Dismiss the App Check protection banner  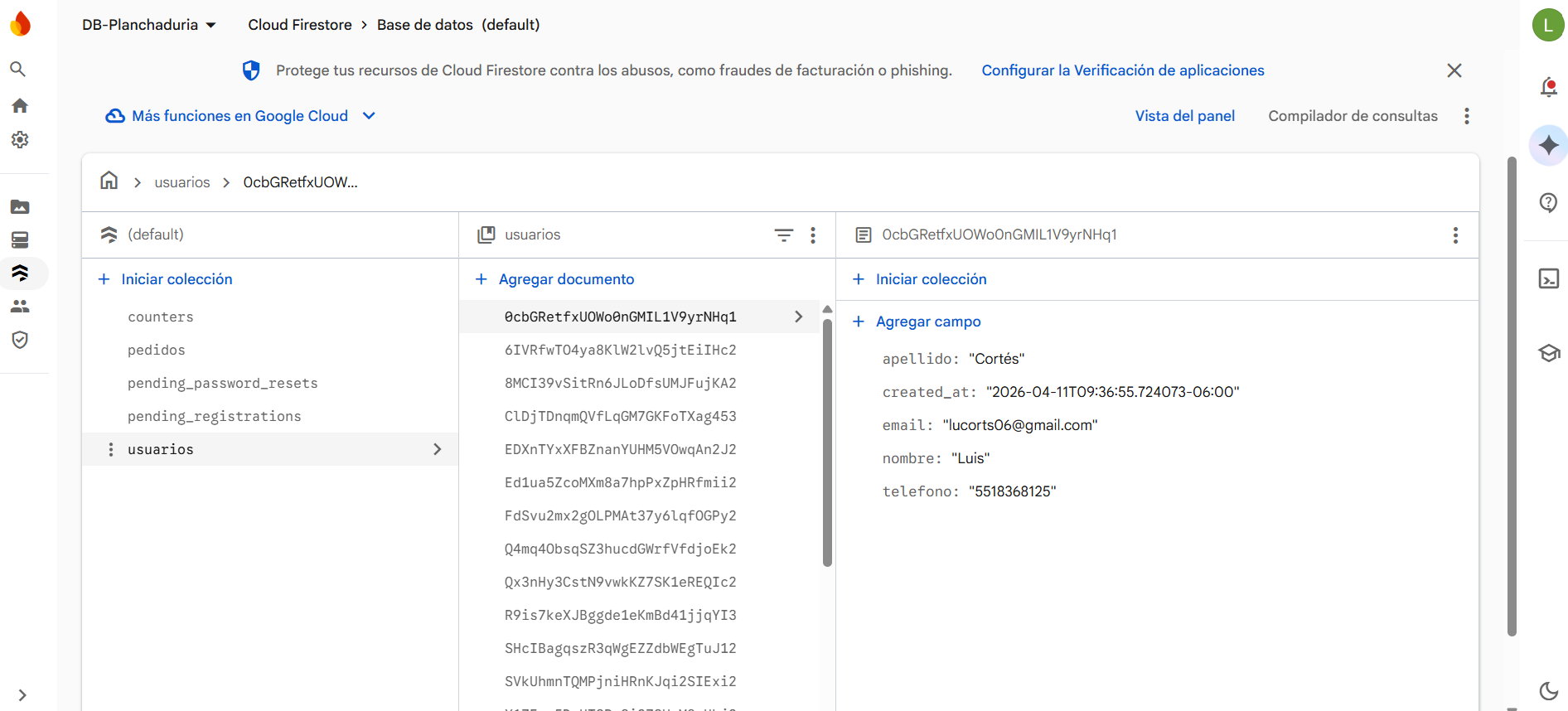(1454, 70)
